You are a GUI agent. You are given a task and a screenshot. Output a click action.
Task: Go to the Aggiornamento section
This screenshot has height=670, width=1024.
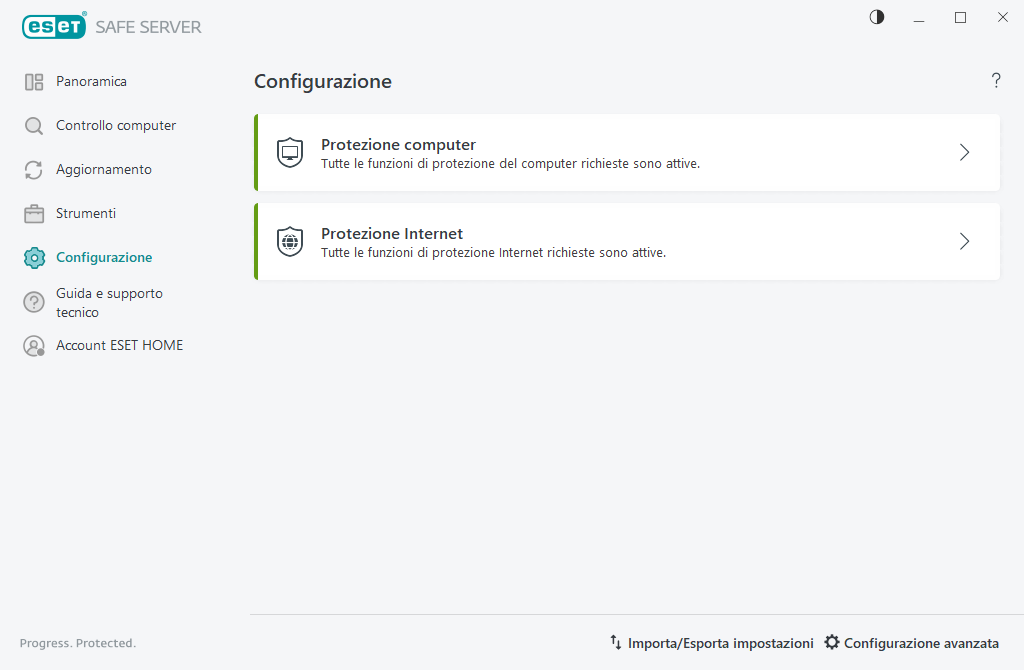coord(104,170)
